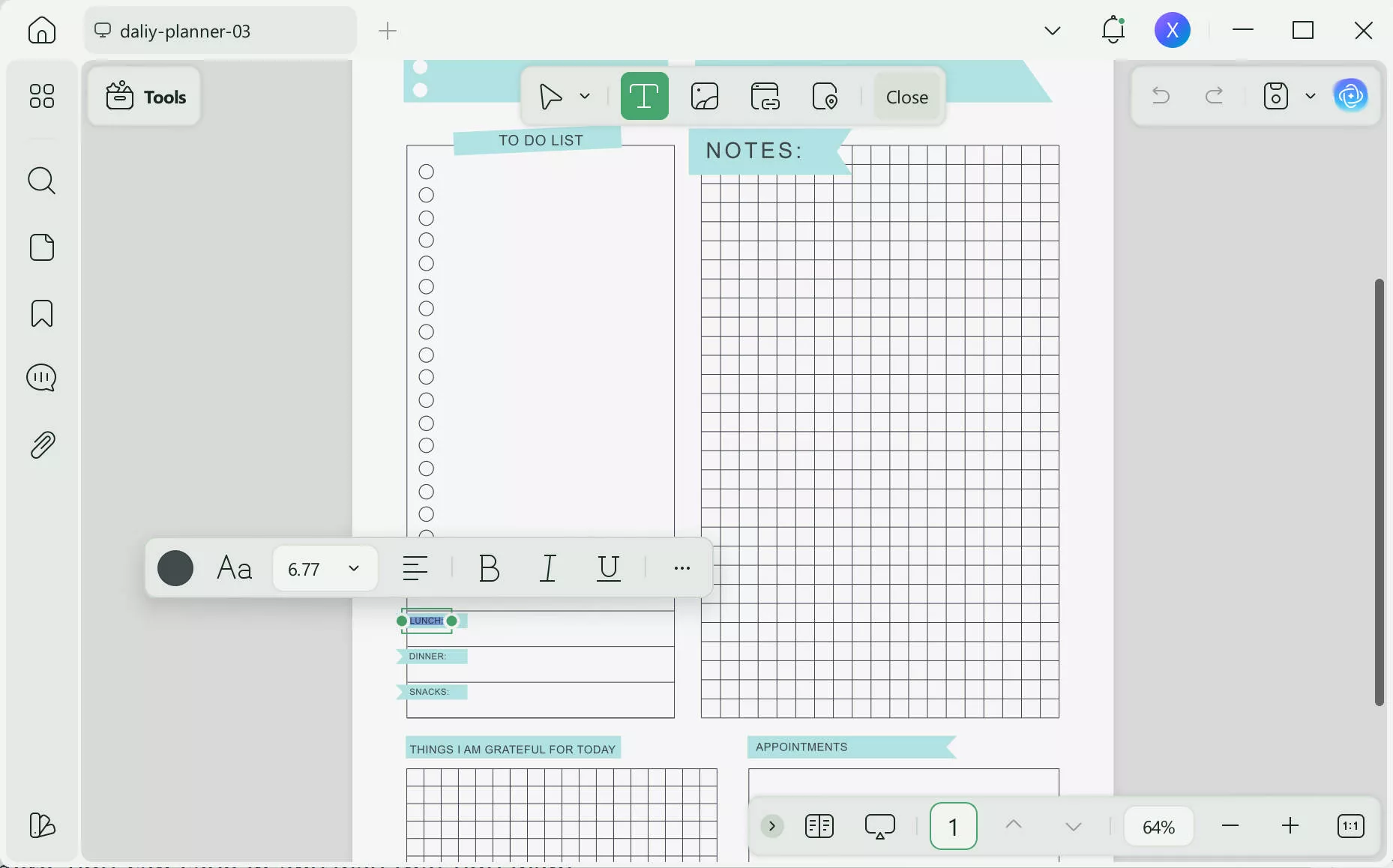Open the font size 6.77 dropdown
The width and height of the screenshot is (1393, 868).
pyautogui.click(x=325, y=569)
